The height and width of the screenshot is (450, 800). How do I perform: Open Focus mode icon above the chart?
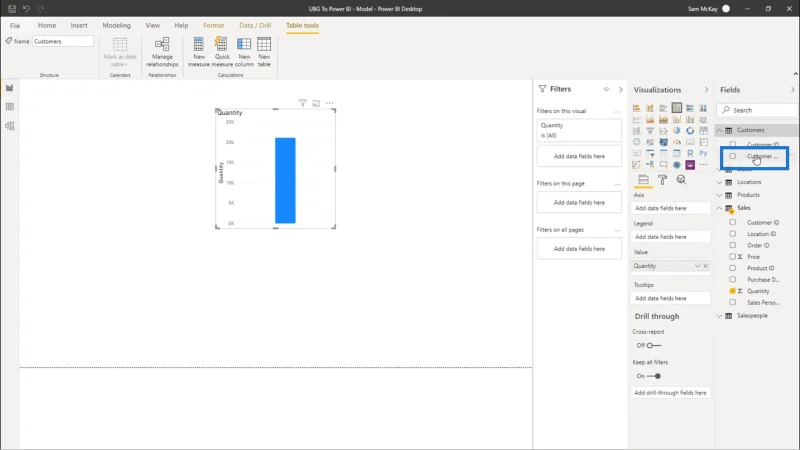pyautogui.click(x=316, y=103)
